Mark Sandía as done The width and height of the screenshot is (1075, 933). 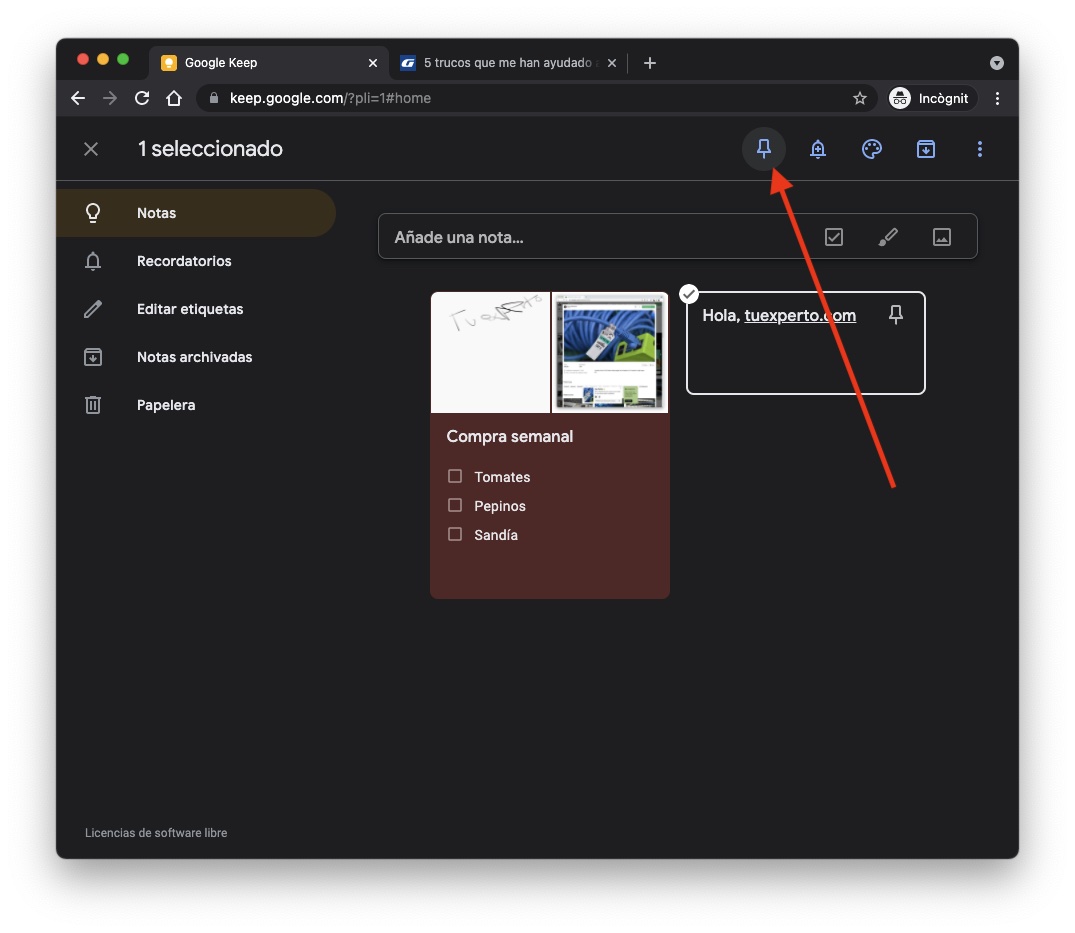pos(455,534)
